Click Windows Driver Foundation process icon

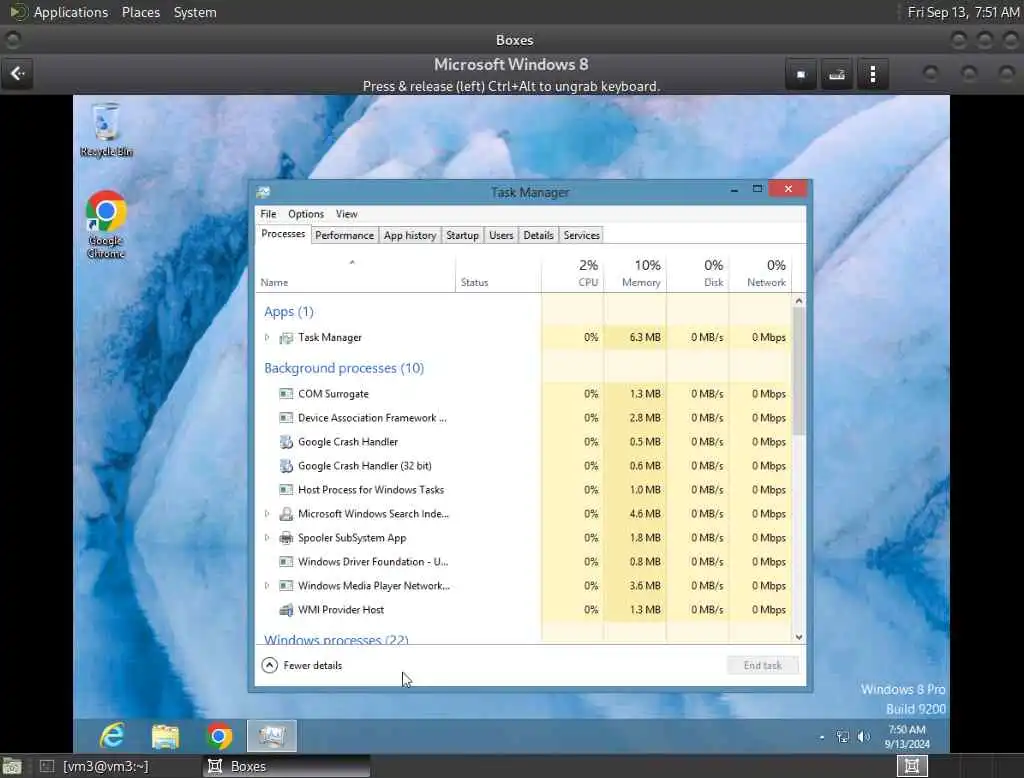[x=286, y=562]
